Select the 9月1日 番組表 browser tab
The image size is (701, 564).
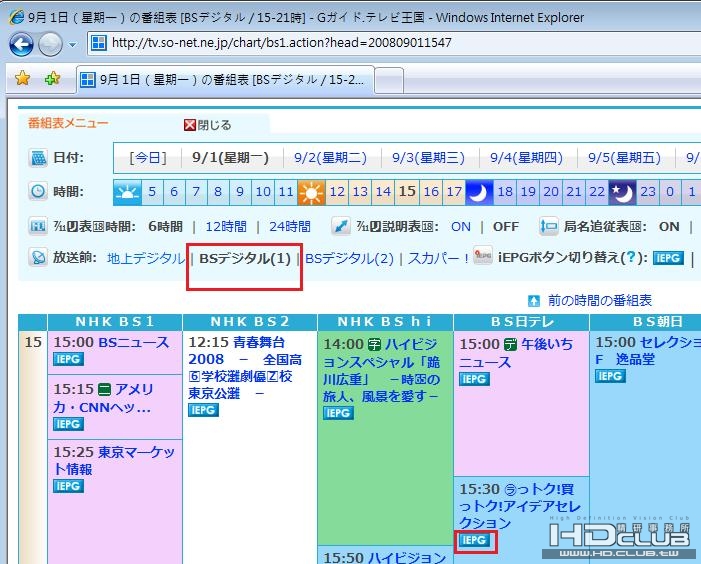pyautogui.click(x=225, y=80)
